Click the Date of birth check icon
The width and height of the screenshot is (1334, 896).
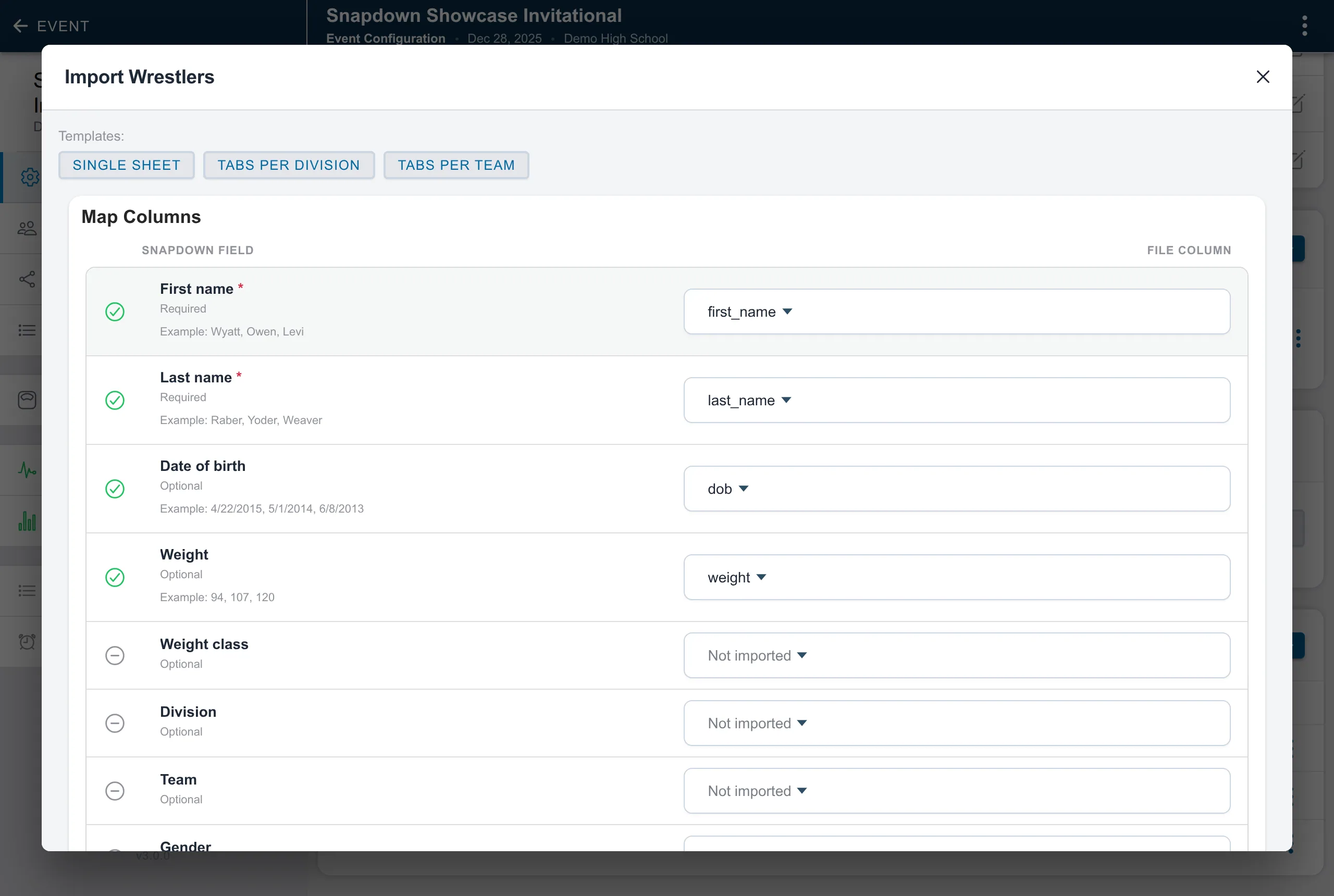115,489
